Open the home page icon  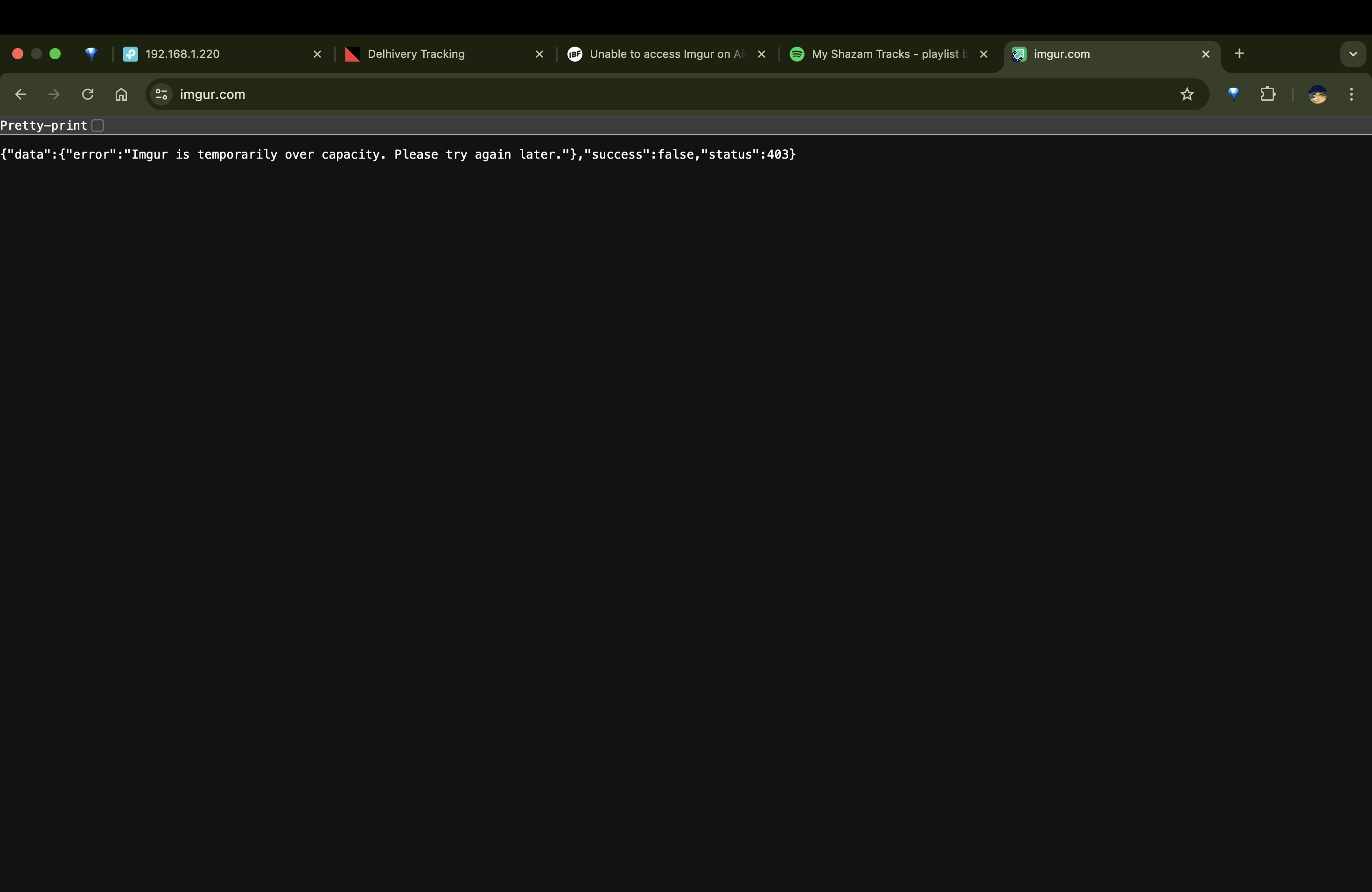pyautogui.click(x=121, y=94)
